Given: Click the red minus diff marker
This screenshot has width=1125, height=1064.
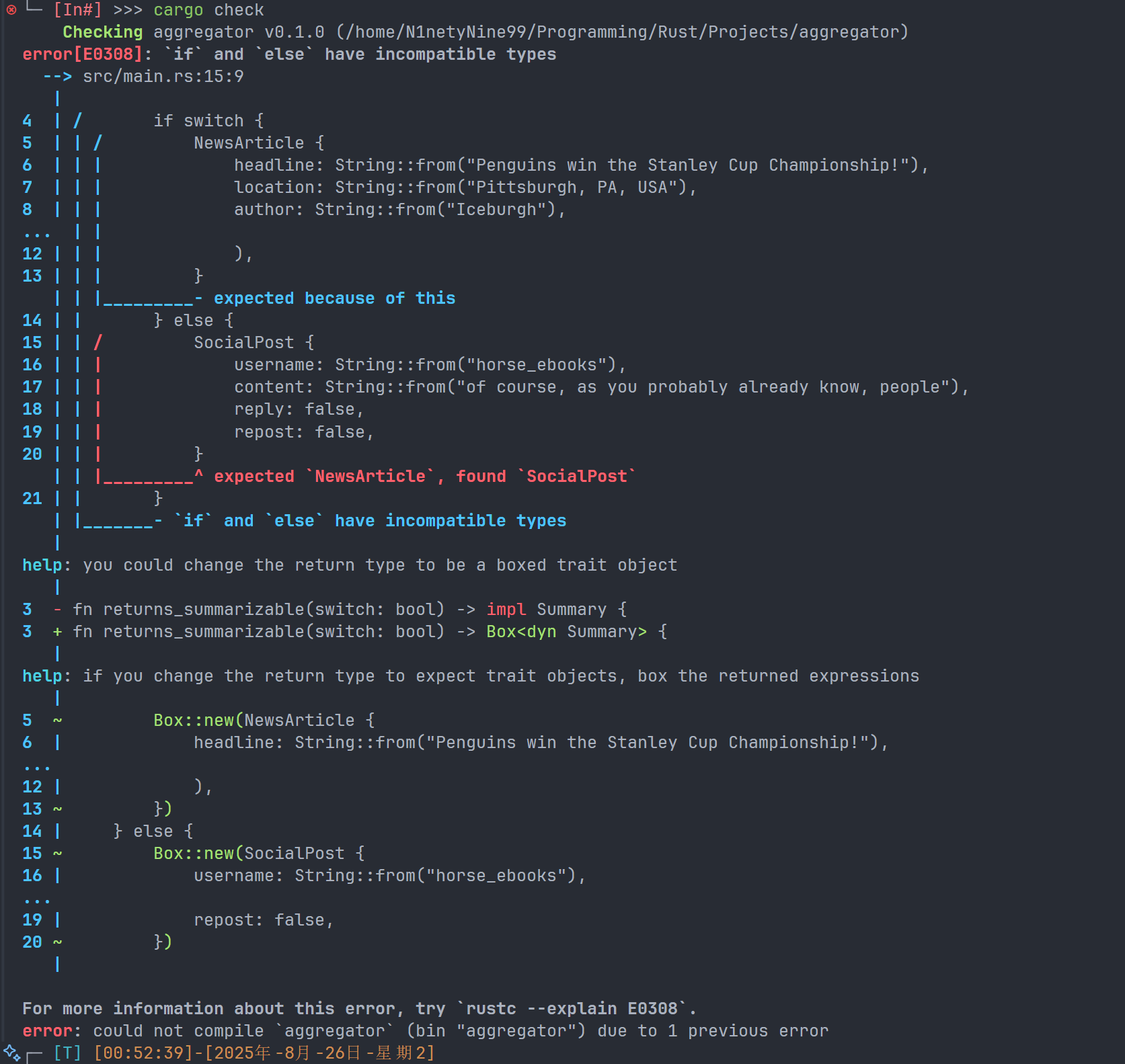Looking at the screenshot, I should (x=58, y=610).
